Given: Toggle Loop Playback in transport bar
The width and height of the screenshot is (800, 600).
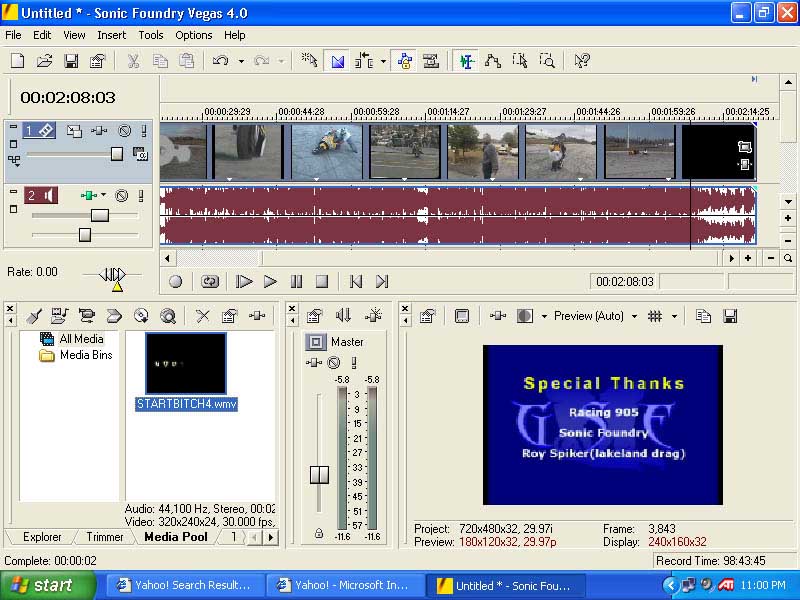Looking at the screenshot, I should point(210,282).
